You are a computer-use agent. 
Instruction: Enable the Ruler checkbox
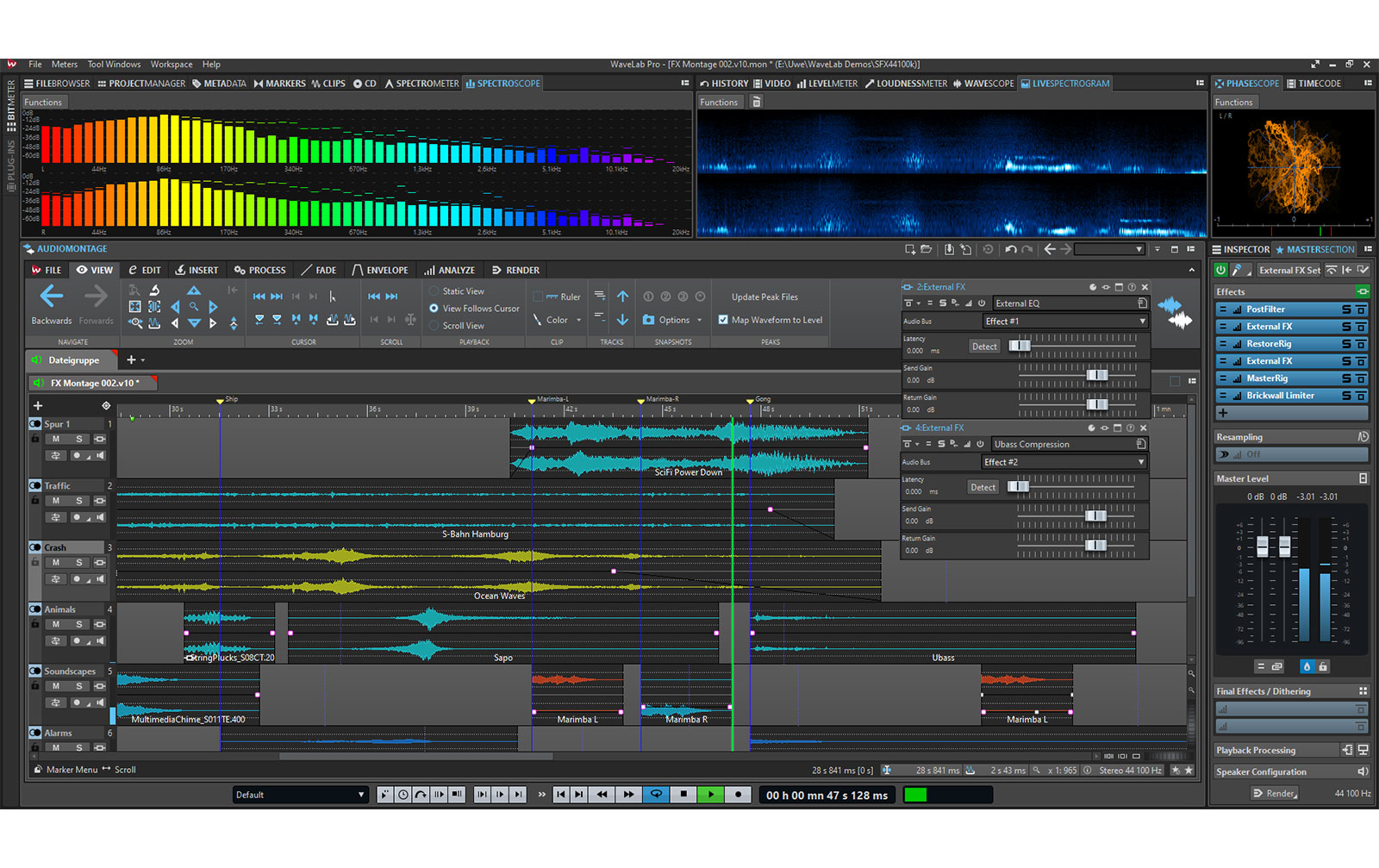(x=538, y=297)
